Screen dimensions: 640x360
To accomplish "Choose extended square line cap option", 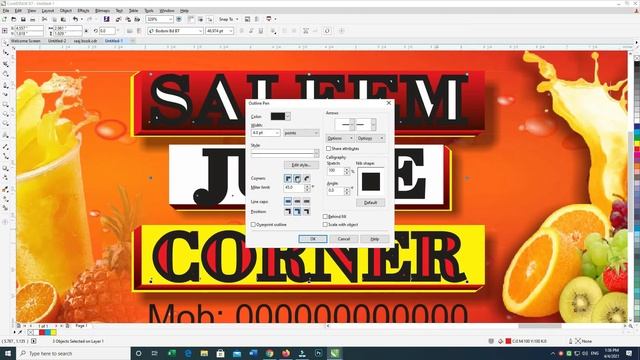I will [306, 201].
